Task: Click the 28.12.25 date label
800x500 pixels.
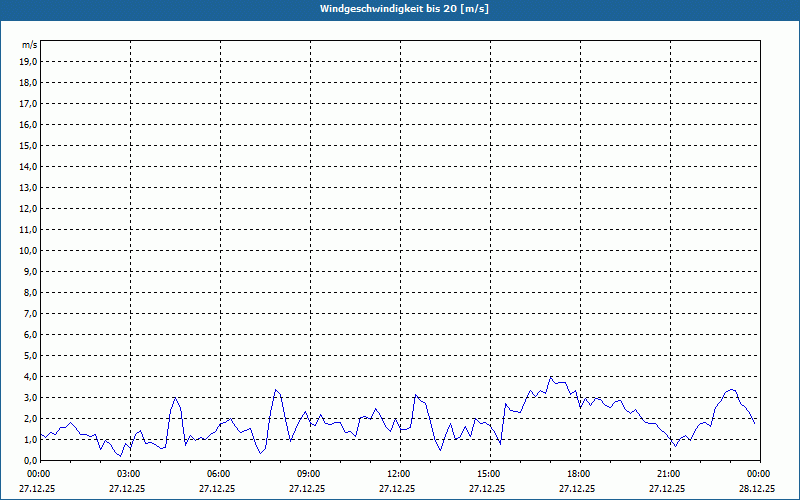Action: 757,489
